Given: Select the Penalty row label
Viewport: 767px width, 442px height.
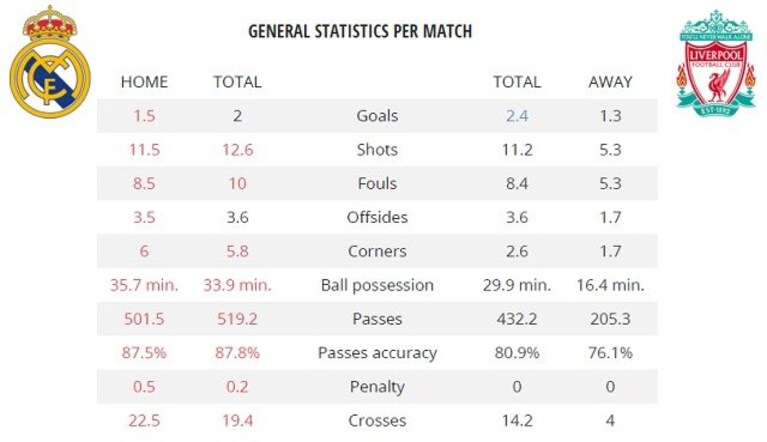Looking at the screenshot, I should click(x=377, y=387).
